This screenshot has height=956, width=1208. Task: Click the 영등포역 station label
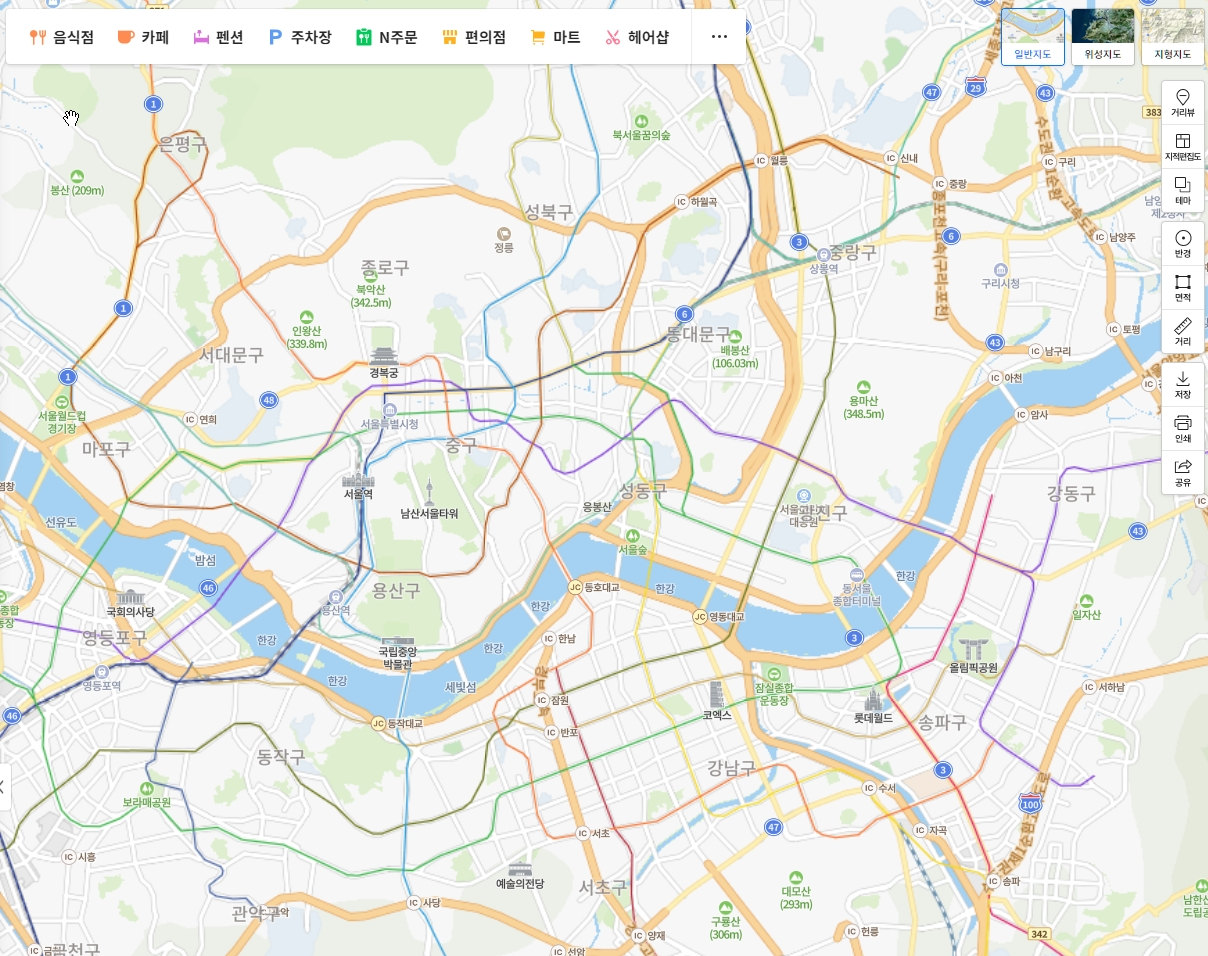click(x=101, y=686)
